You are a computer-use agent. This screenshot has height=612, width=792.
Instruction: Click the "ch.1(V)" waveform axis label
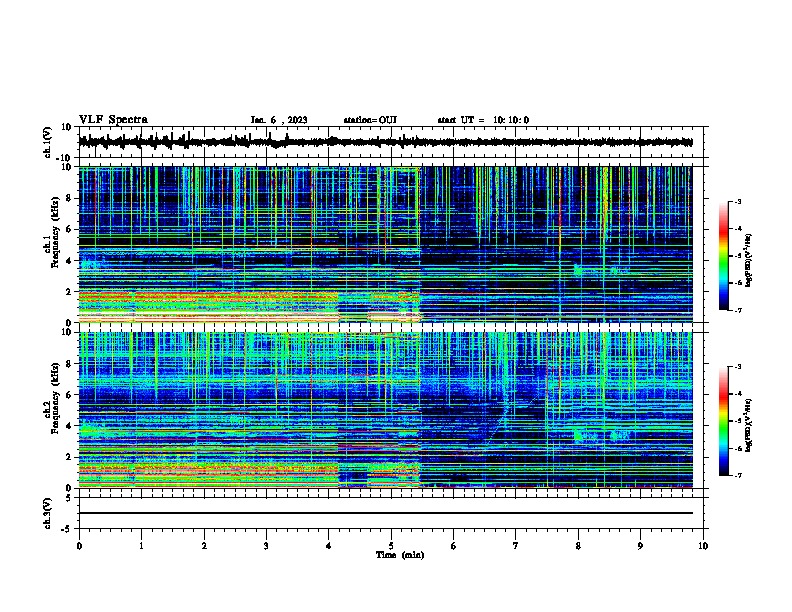coord(48,142)
